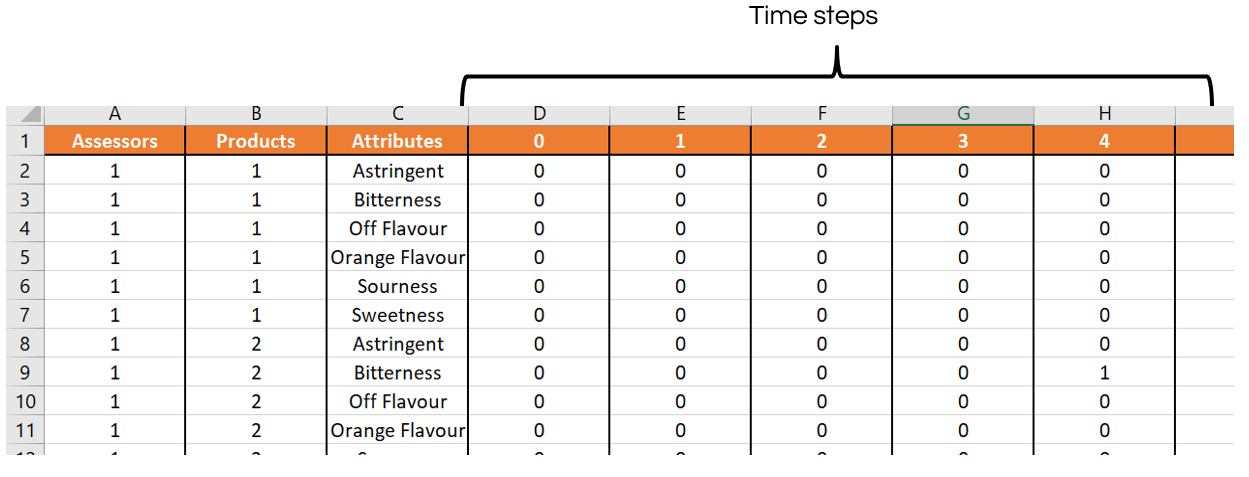The width and height of the screenshot is (1249, 477).
Task: Click the orange header cell labeled 3
Action: [963, 141]
